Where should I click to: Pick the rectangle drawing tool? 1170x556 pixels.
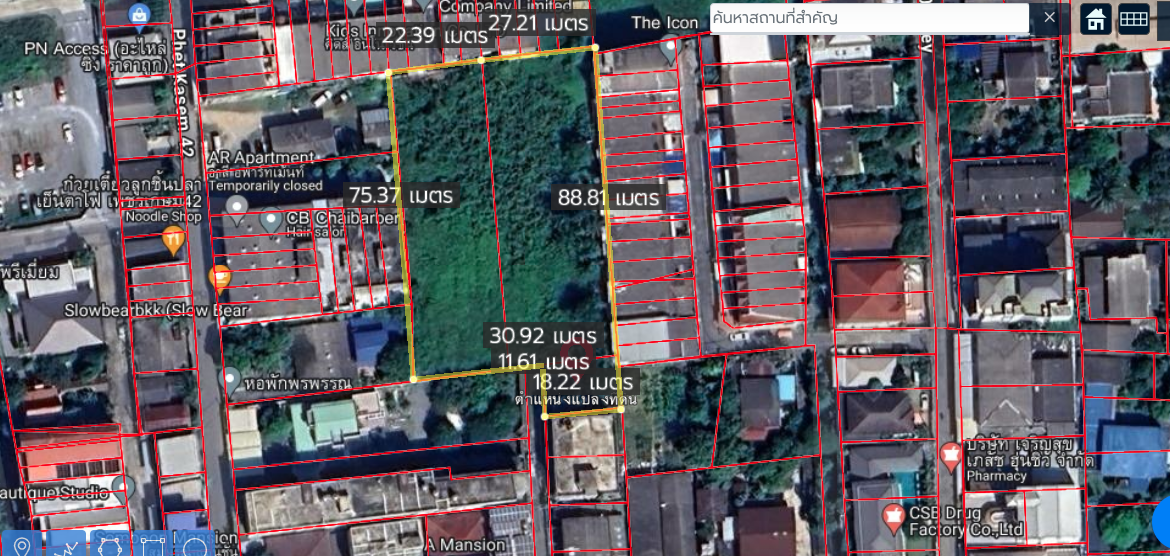[x=151, y=545]
